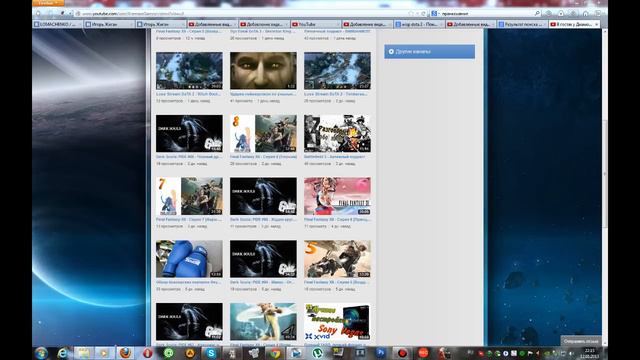Open the Windows Start menu
This screenshot has height=360, width=640.
click(41, 353)
